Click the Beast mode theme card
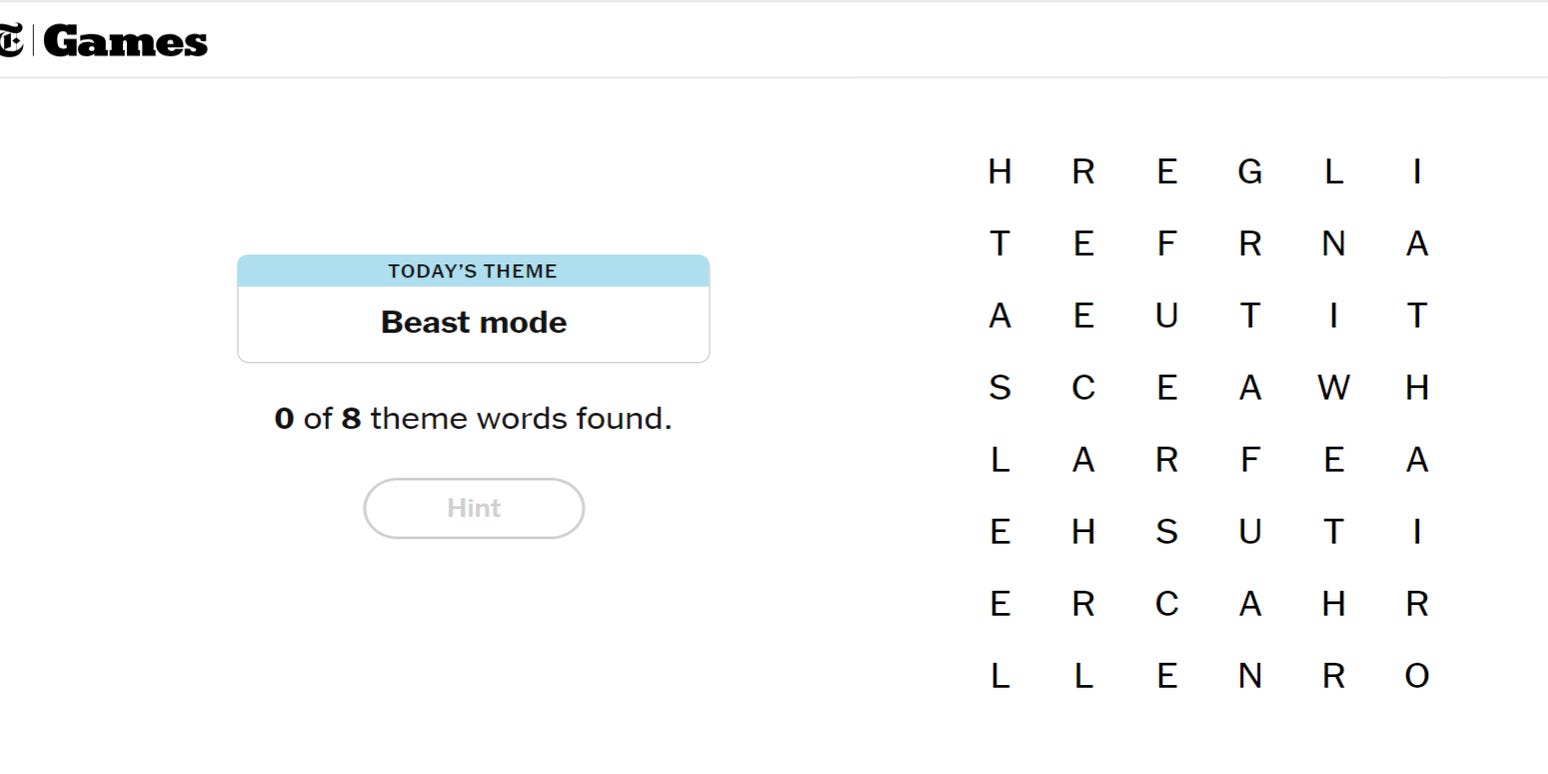The width and height of the screenshot is (1548, 774). click(473, 309)
